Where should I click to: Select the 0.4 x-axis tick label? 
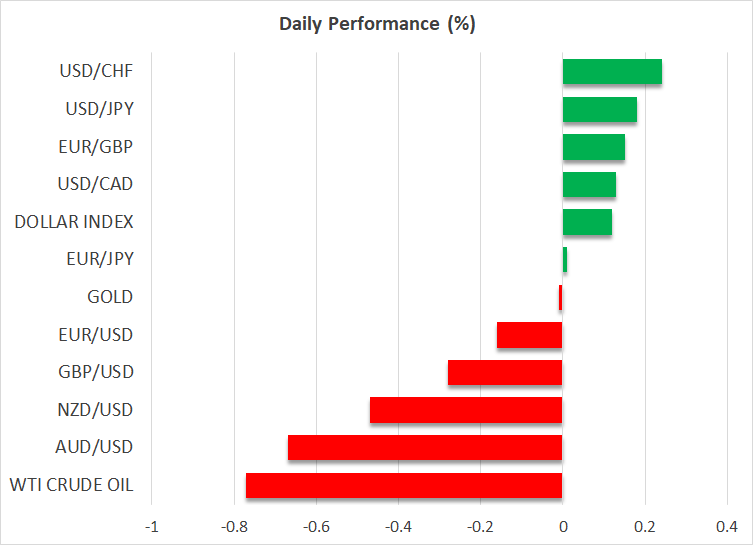coord(727,527)
